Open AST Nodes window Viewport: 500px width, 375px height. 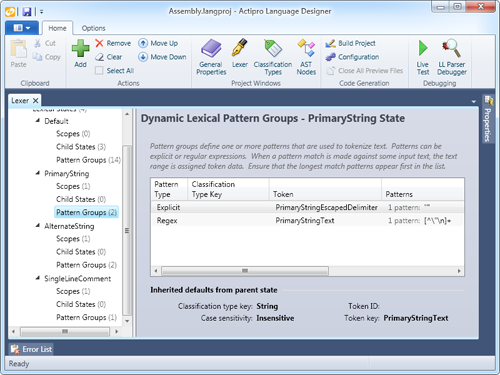coord(306,57)
